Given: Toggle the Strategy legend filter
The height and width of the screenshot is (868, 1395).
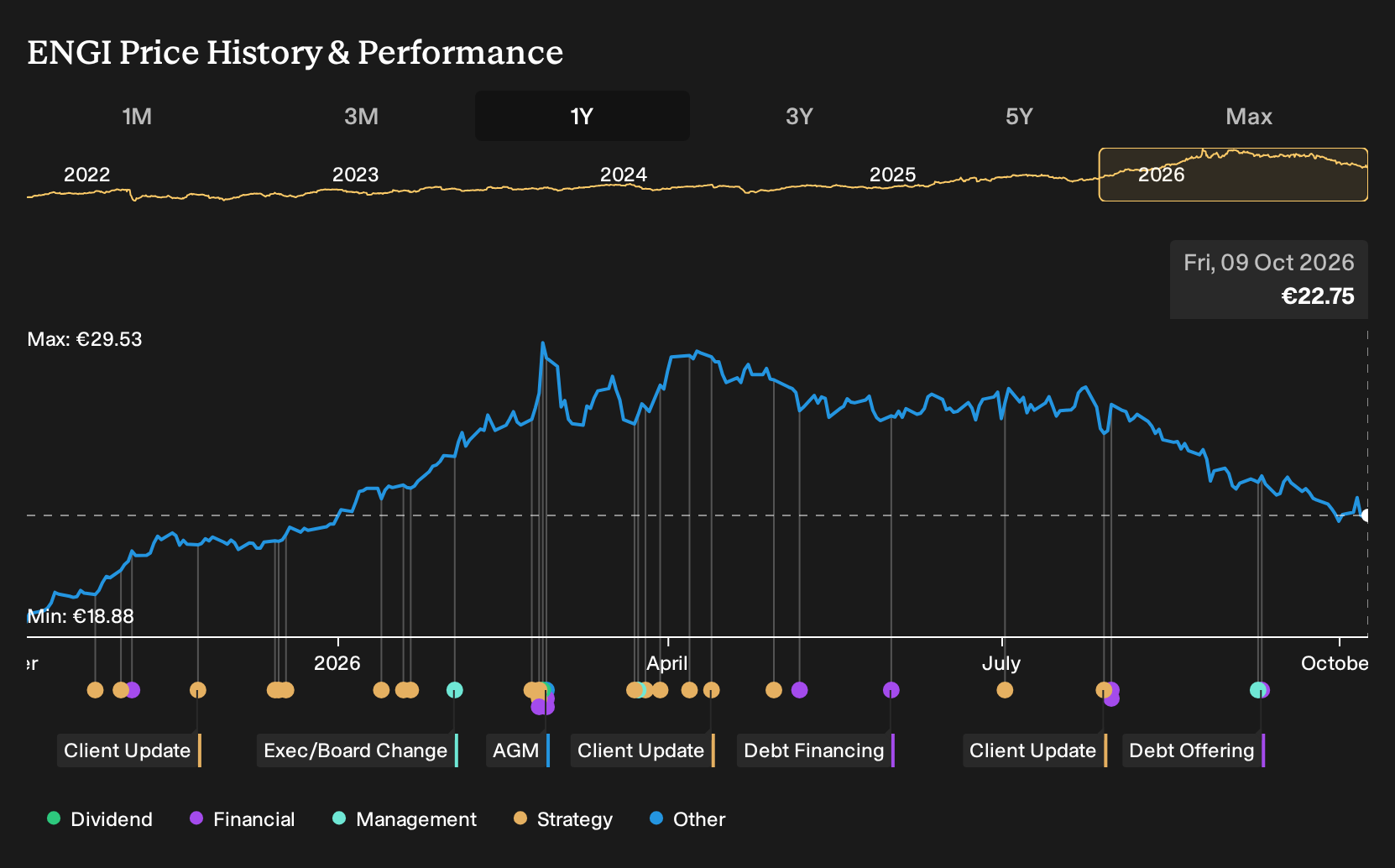Looking at the screenshot, I should (563, 819).
